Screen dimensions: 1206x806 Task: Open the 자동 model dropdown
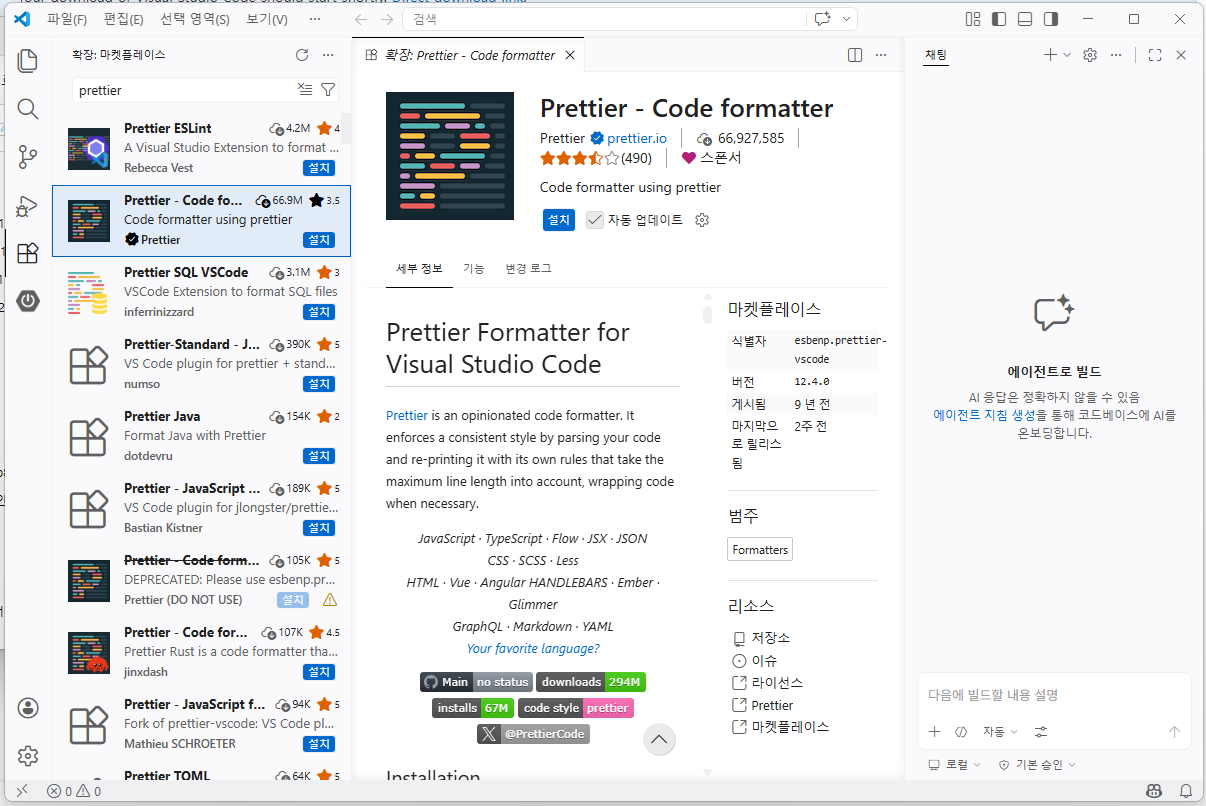1000,732
